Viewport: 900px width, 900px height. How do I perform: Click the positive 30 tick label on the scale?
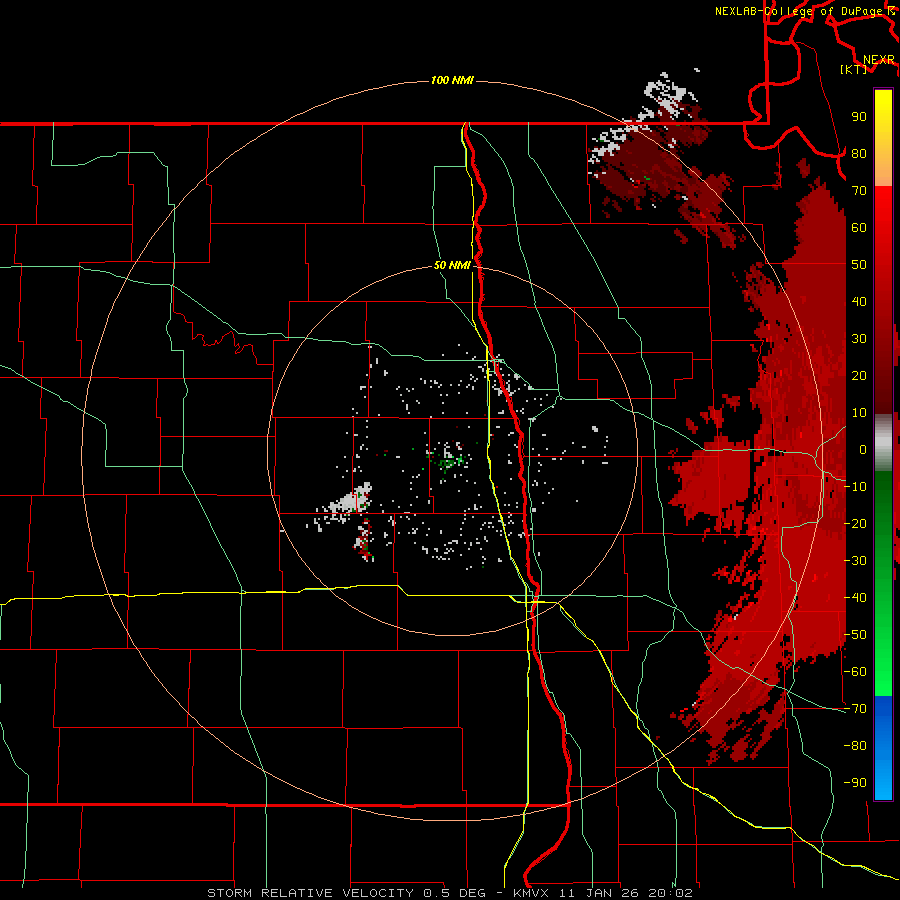click(x=859, y=339)
